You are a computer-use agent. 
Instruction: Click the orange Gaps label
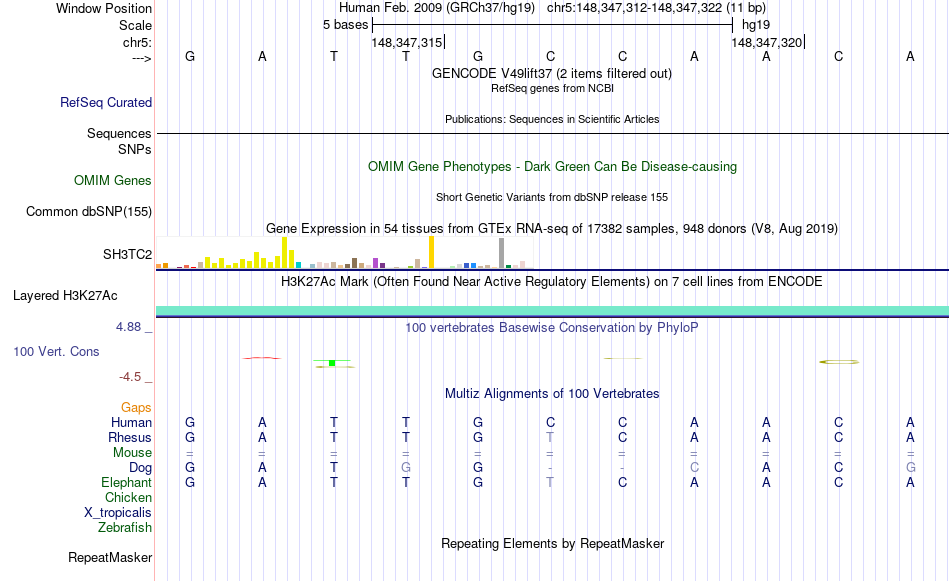point(136,408)
